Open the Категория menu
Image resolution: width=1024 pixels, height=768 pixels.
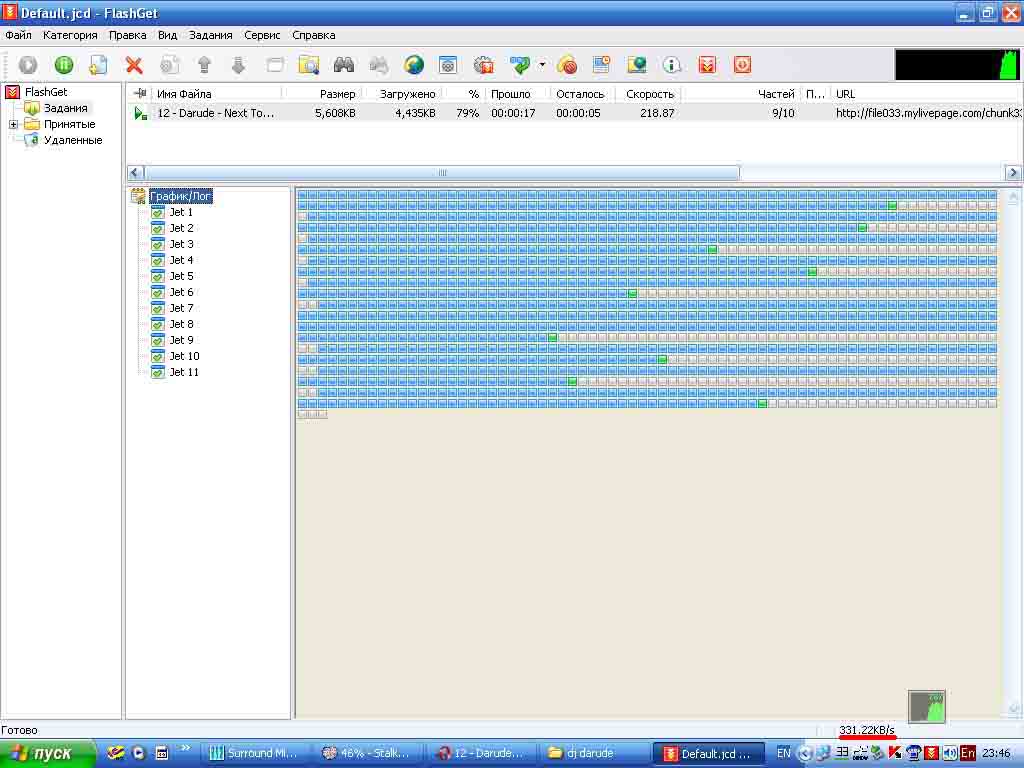pos(70,35)
